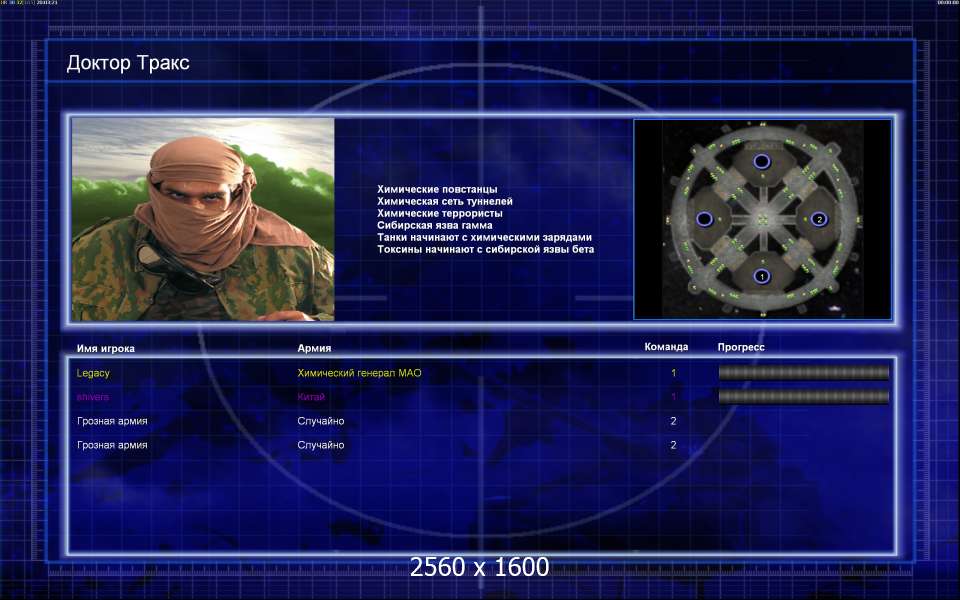The image size is (960, 600).
Task: Select start position marker 2 on map
Action: 819,219
